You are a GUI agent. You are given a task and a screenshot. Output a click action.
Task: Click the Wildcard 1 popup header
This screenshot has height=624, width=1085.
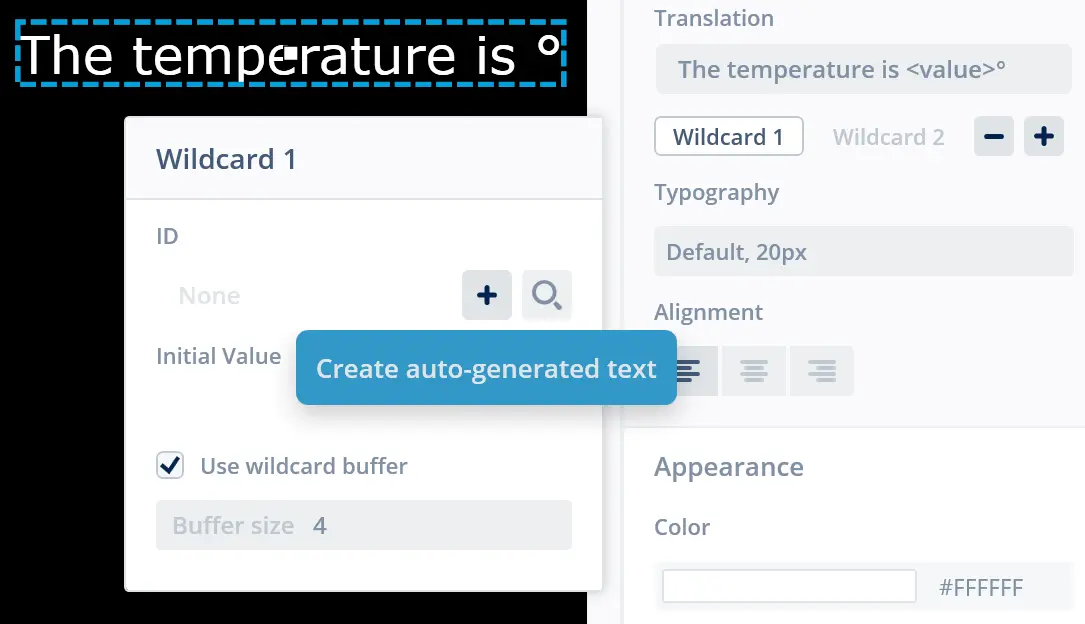(363, 159)
